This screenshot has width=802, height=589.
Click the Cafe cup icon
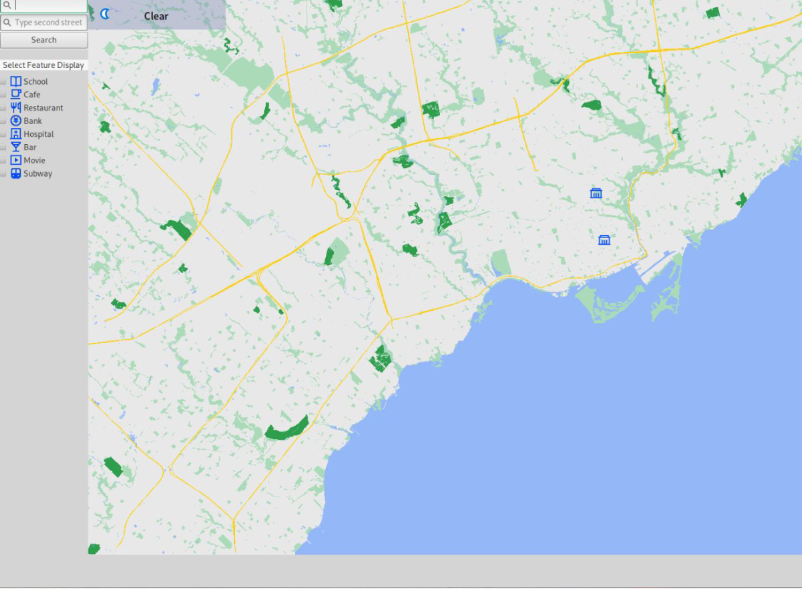coord(16,94)
